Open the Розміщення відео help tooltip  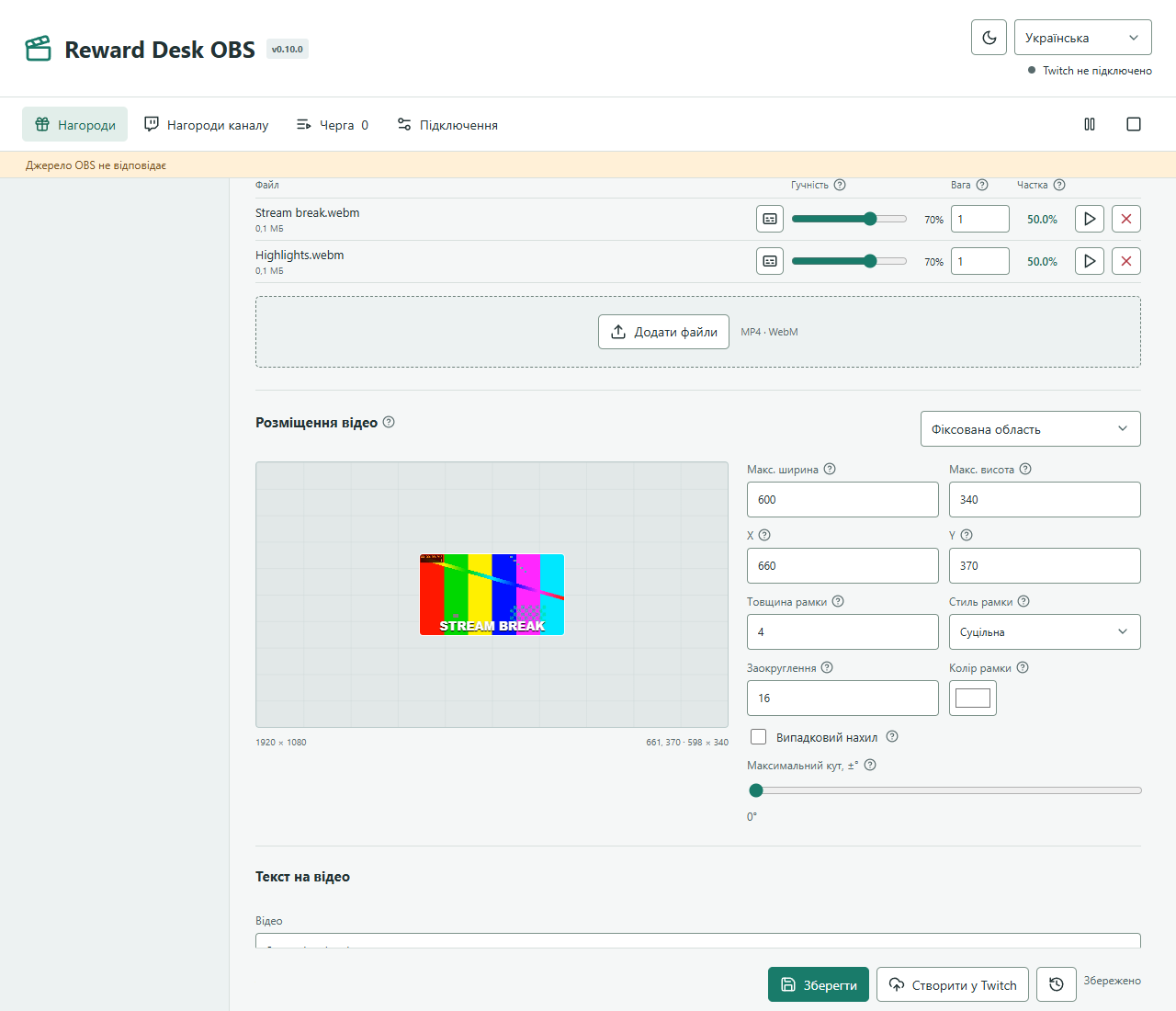point(389,422)
